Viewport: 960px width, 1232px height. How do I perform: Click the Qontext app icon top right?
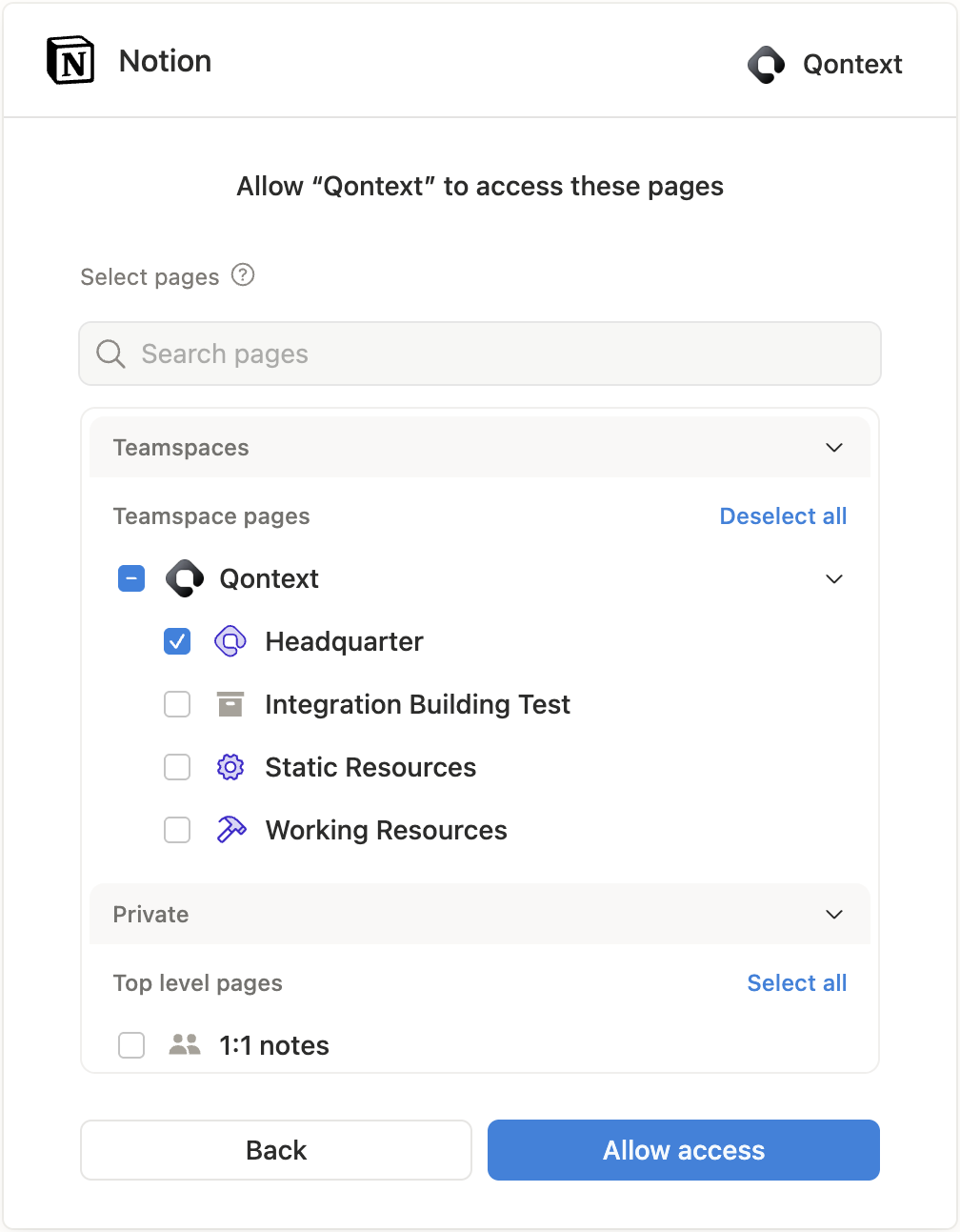click(767, 64)
